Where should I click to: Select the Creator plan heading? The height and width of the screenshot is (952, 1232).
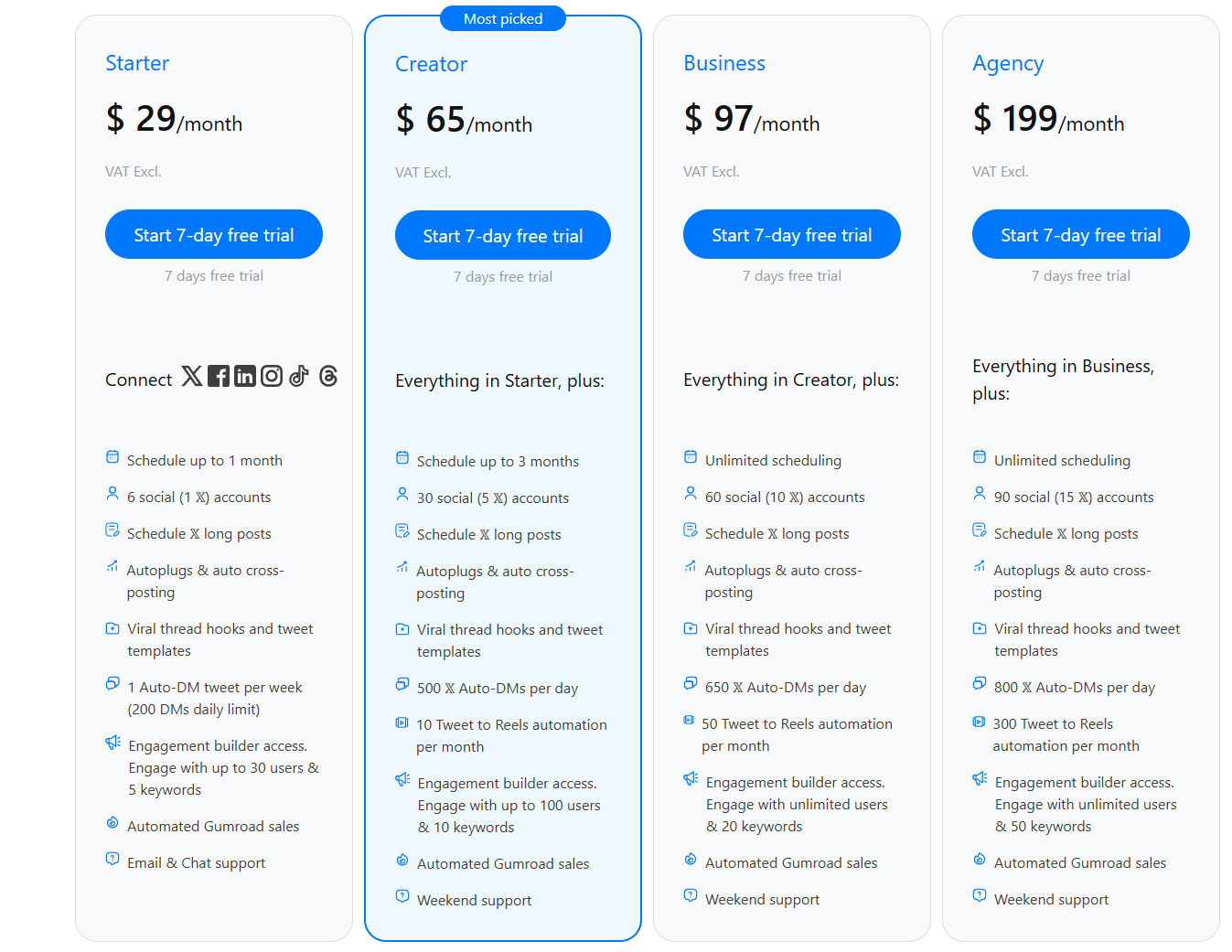click(x=431, y=64)
